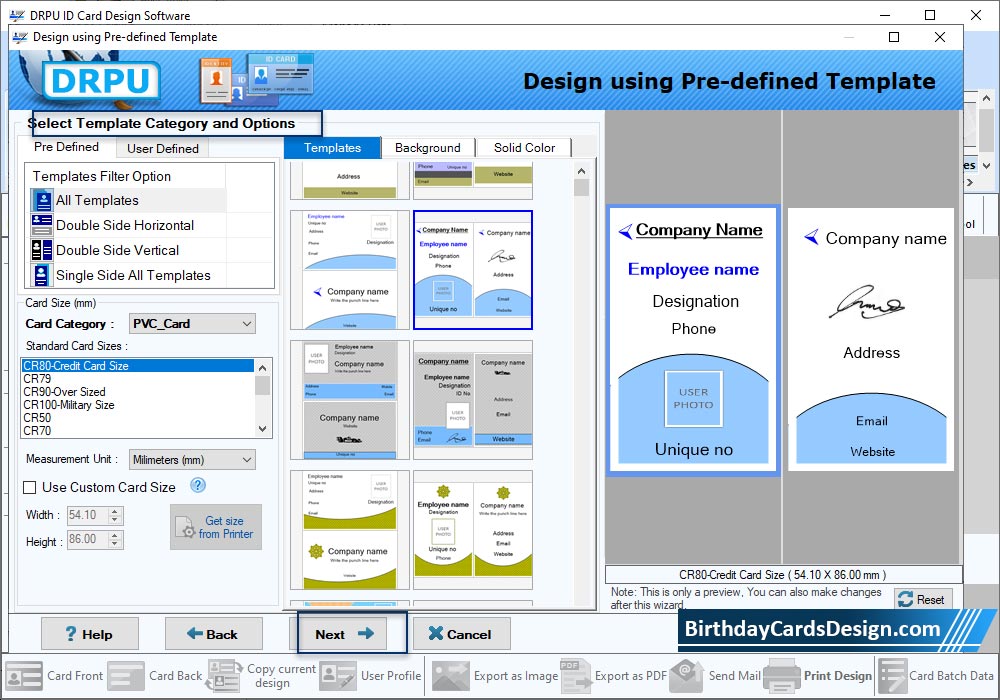Click the Card Batch Data icon
The height and width of the screenshot is (700, 1000).
pyautogui.click(x=892, y=676)
